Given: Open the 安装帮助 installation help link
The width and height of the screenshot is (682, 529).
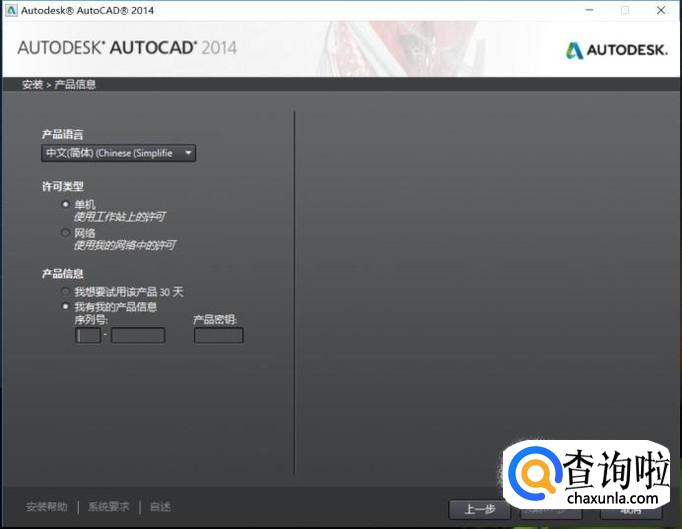Looking at the screenshot, I should pos(47,507).
